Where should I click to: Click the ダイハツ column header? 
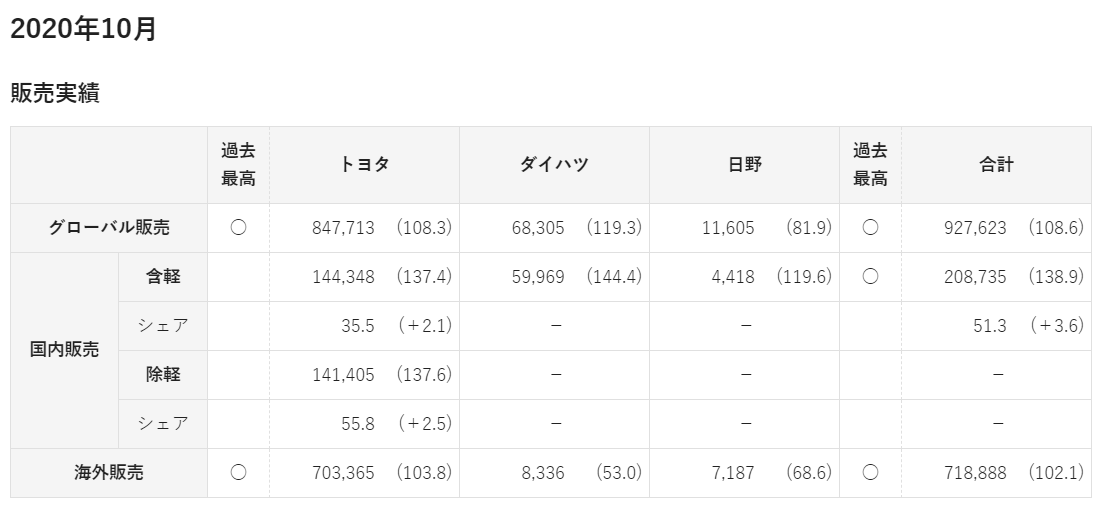tap(554, 165)
